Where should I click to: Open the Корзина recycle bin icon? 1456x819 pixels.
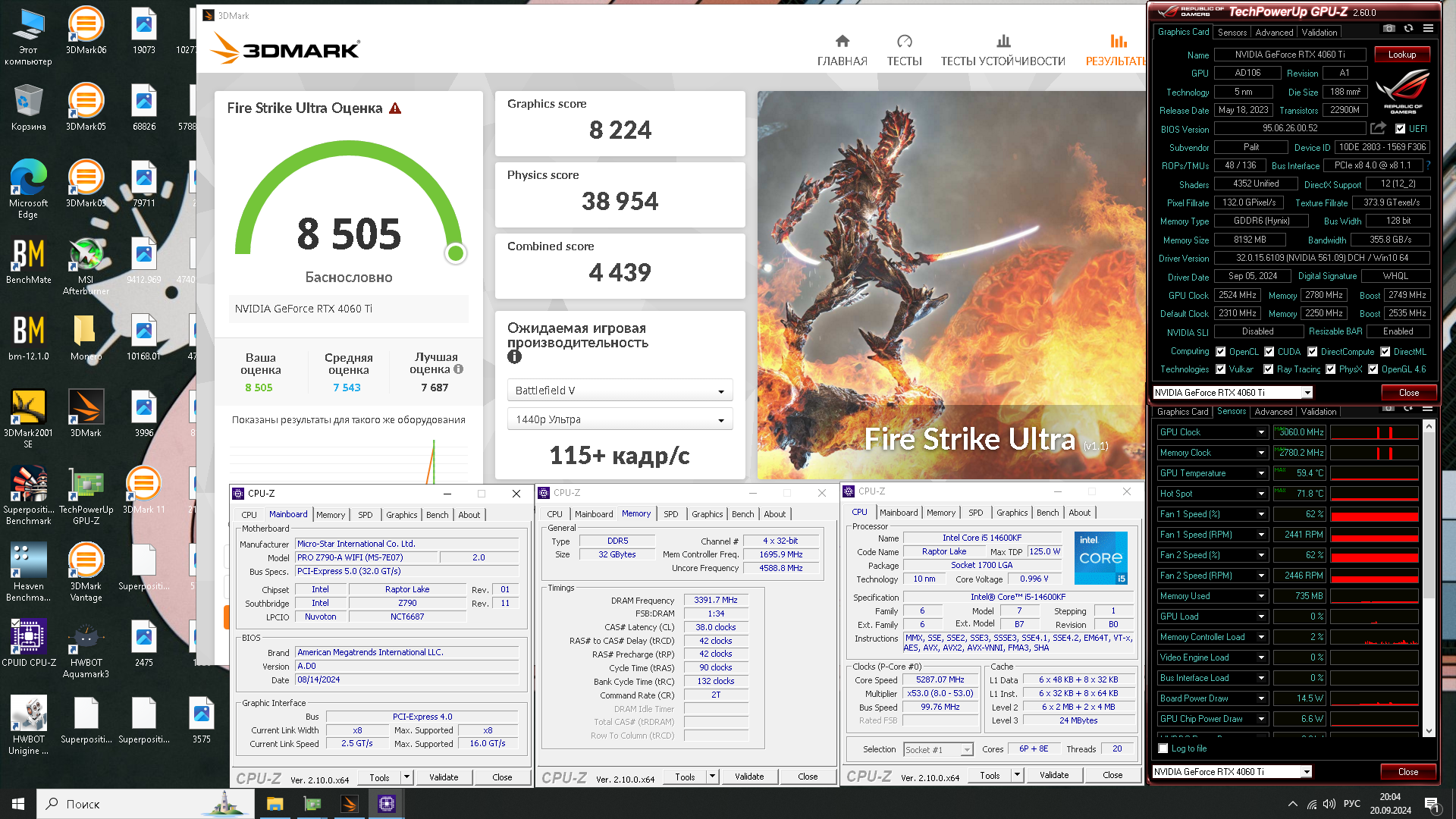pos(28,107)
